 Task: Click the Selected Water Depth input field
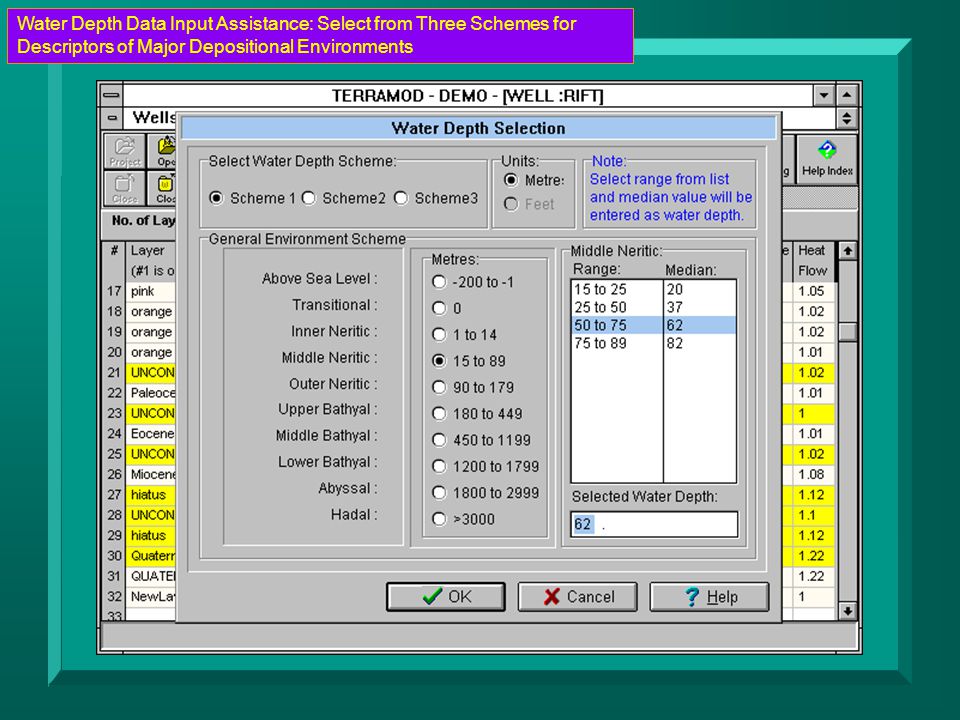click(x=654, y=525)
